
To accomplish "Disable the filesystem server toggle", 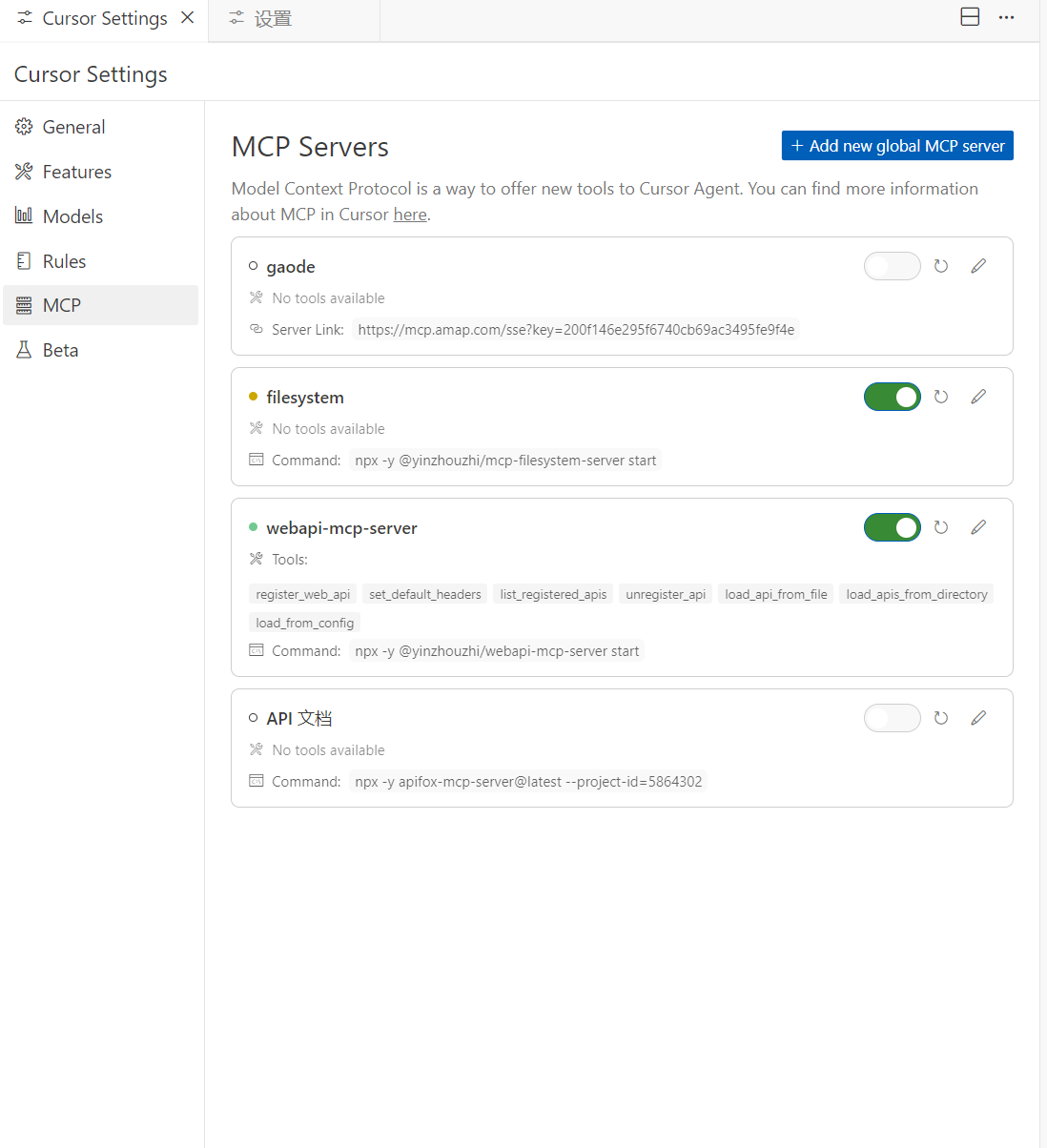I will coord(893,397).
